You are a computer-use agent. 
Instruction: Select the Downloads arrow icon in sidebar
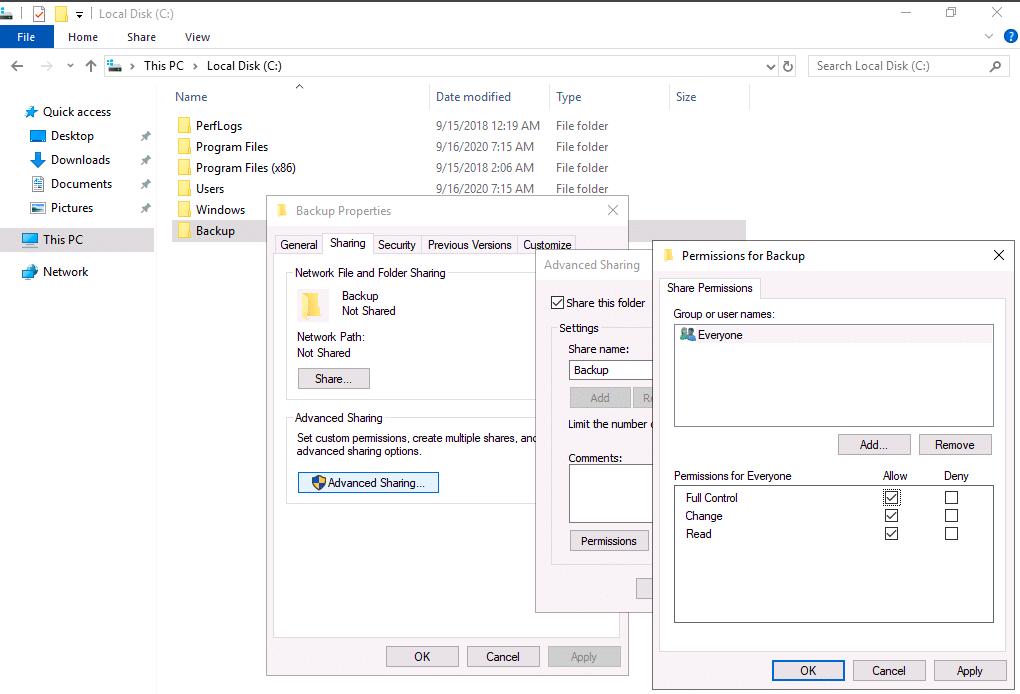pyautogui.click(x=38, y=160)
